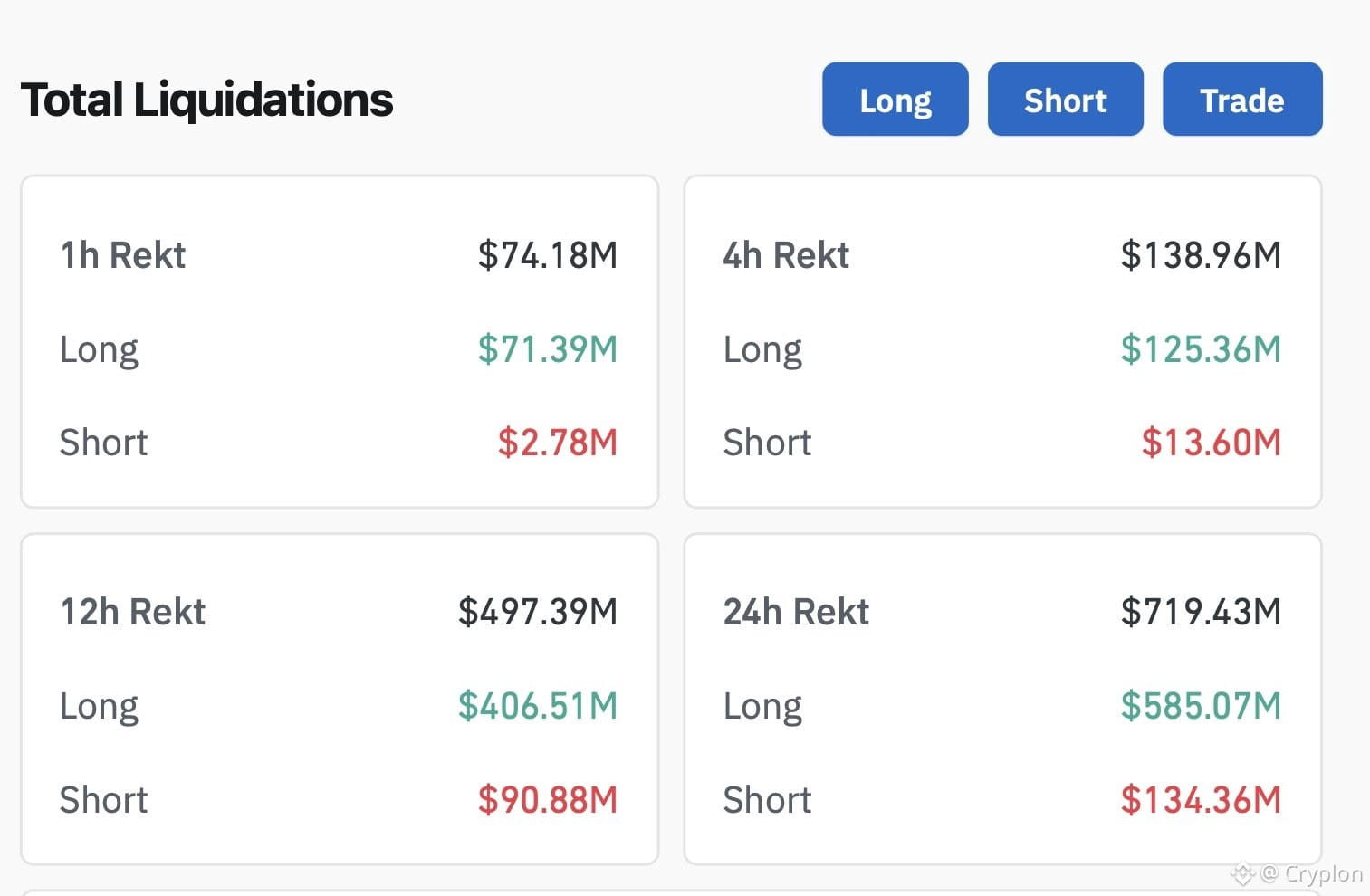Click the 24h Long value $585.07M

[x=1201, y=706]
